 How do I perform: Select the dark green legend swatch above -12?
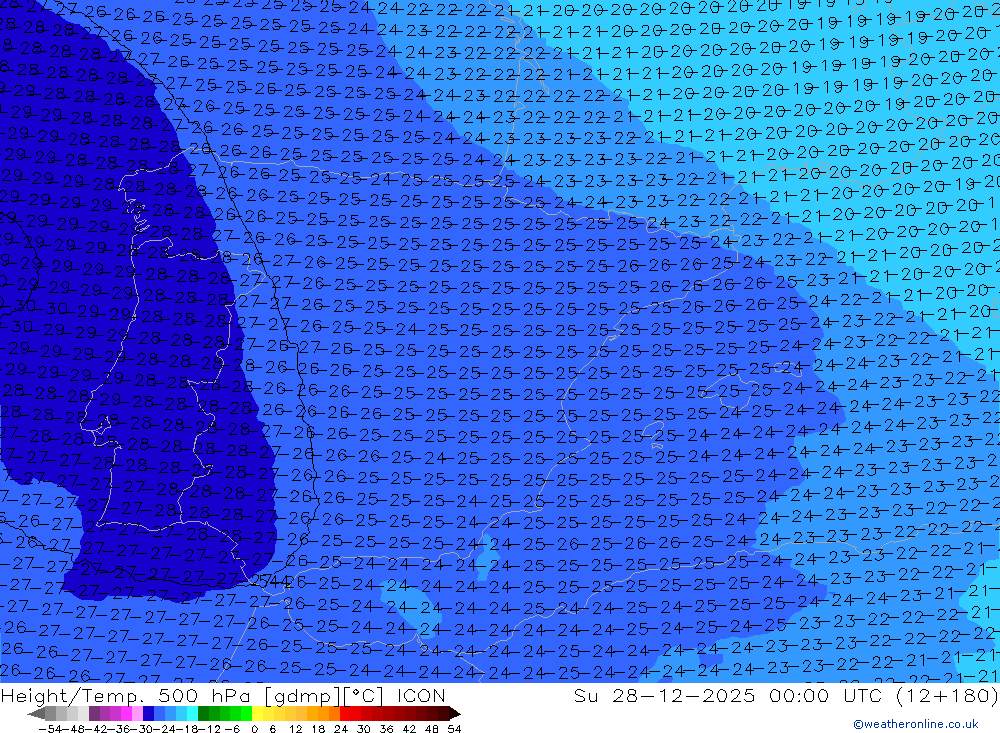203,713
